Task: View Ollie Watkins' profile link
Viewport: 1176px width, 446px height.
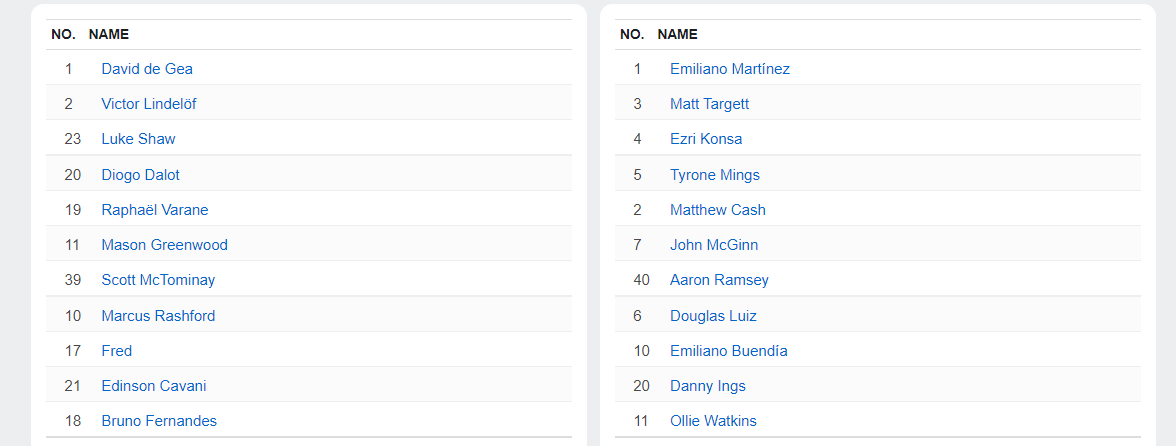Action: [713, 421]
